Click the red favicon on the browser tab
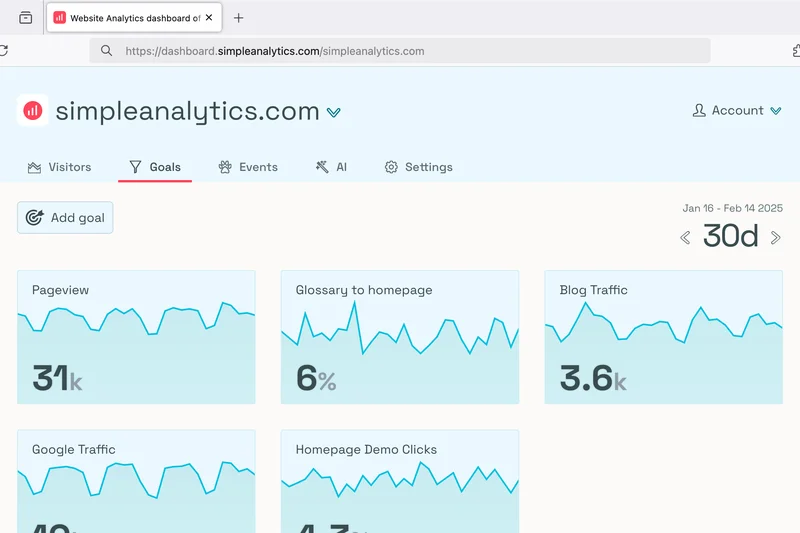 [60, 18]
